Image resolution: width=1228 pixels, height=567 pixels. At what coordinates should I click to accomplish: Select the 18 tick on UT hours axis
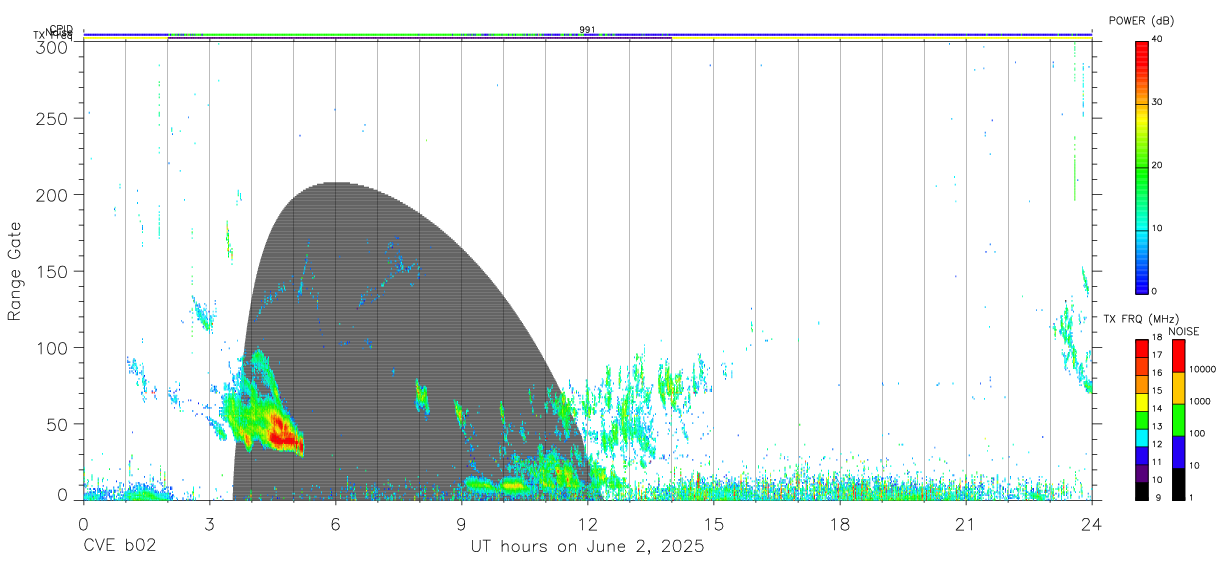click(840, 523)
